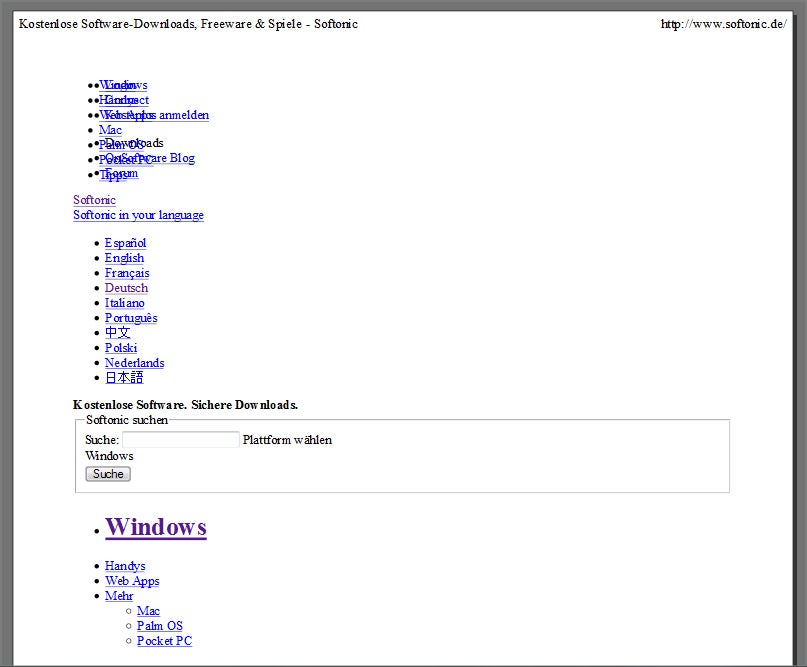Open the Español language link

pos(126,243)
